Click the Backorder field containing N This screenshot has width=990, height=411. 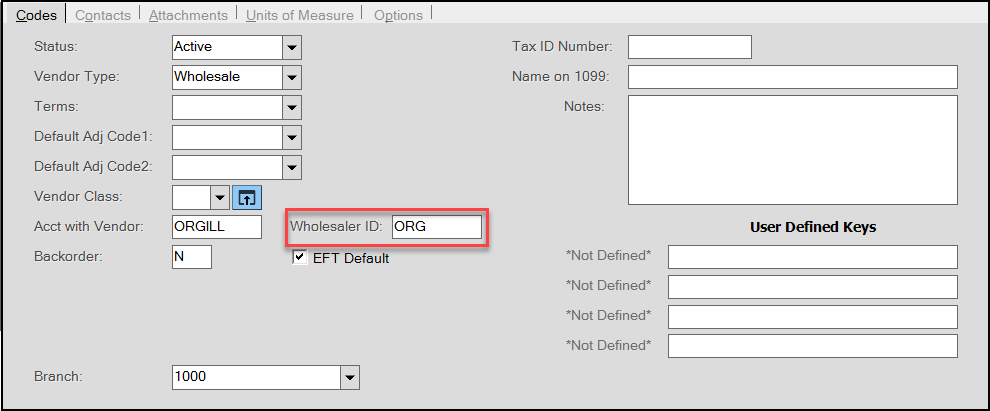pyautogui.click(x=192, y=257)
